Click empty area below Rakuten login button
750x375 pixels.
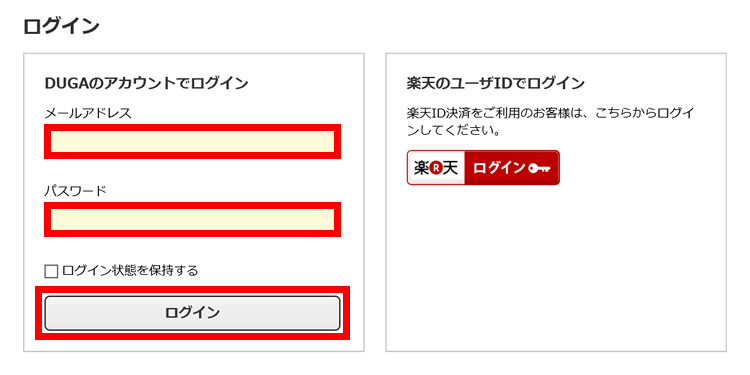point(555,268)
